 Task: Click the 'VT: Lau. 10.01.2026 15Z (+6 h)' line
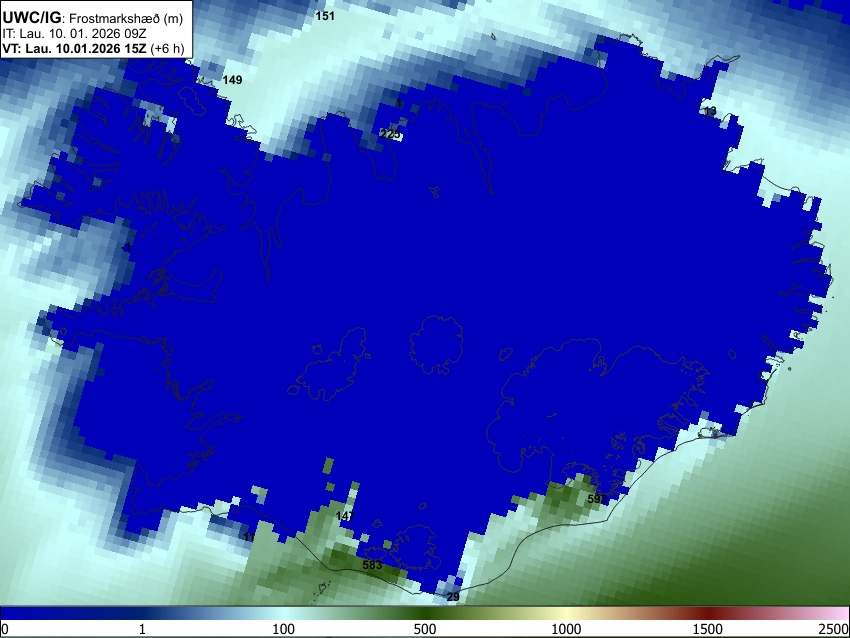point(93,48)
